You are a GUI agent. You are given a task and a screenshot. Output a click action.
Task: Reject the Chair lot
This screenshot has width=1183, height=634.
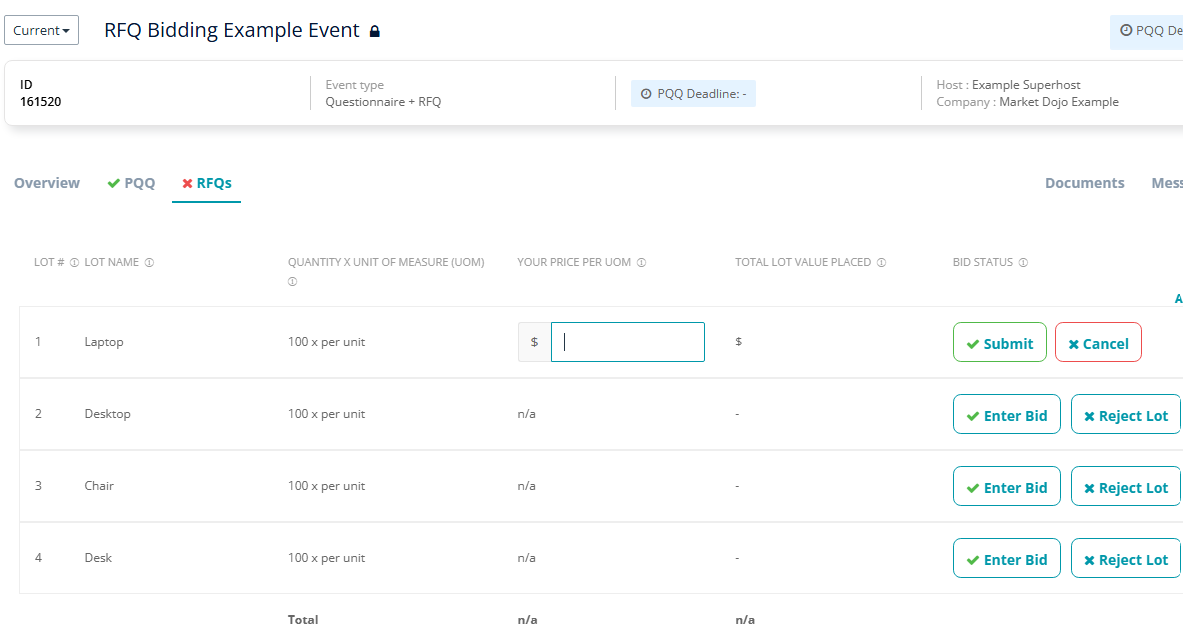tap(1126, 487)
